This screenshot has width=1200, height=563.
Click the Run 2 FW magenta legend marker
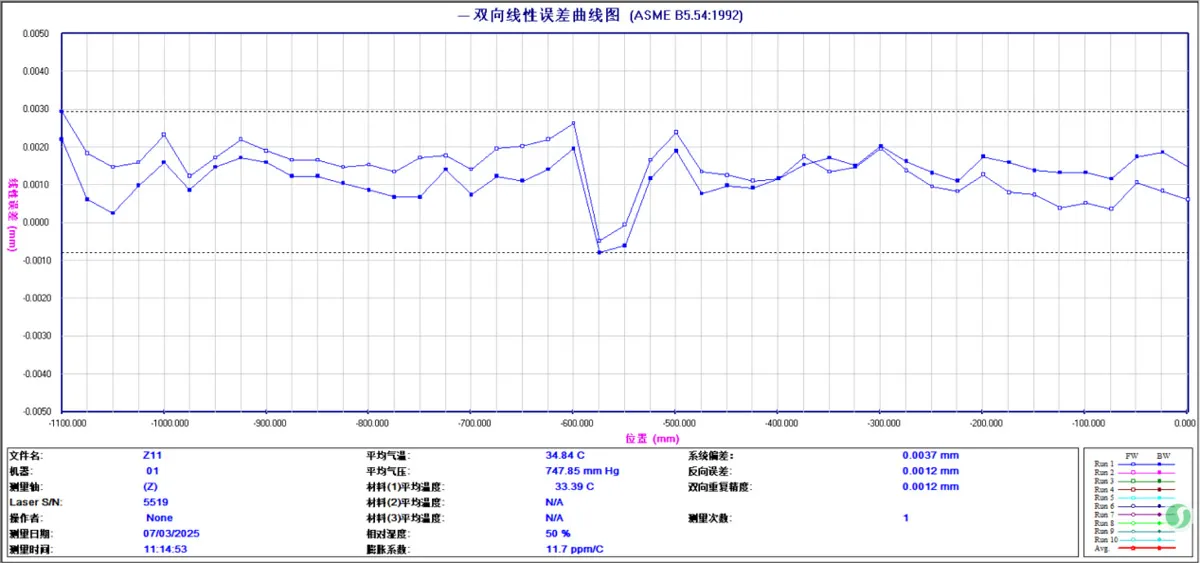point(1133,473)
